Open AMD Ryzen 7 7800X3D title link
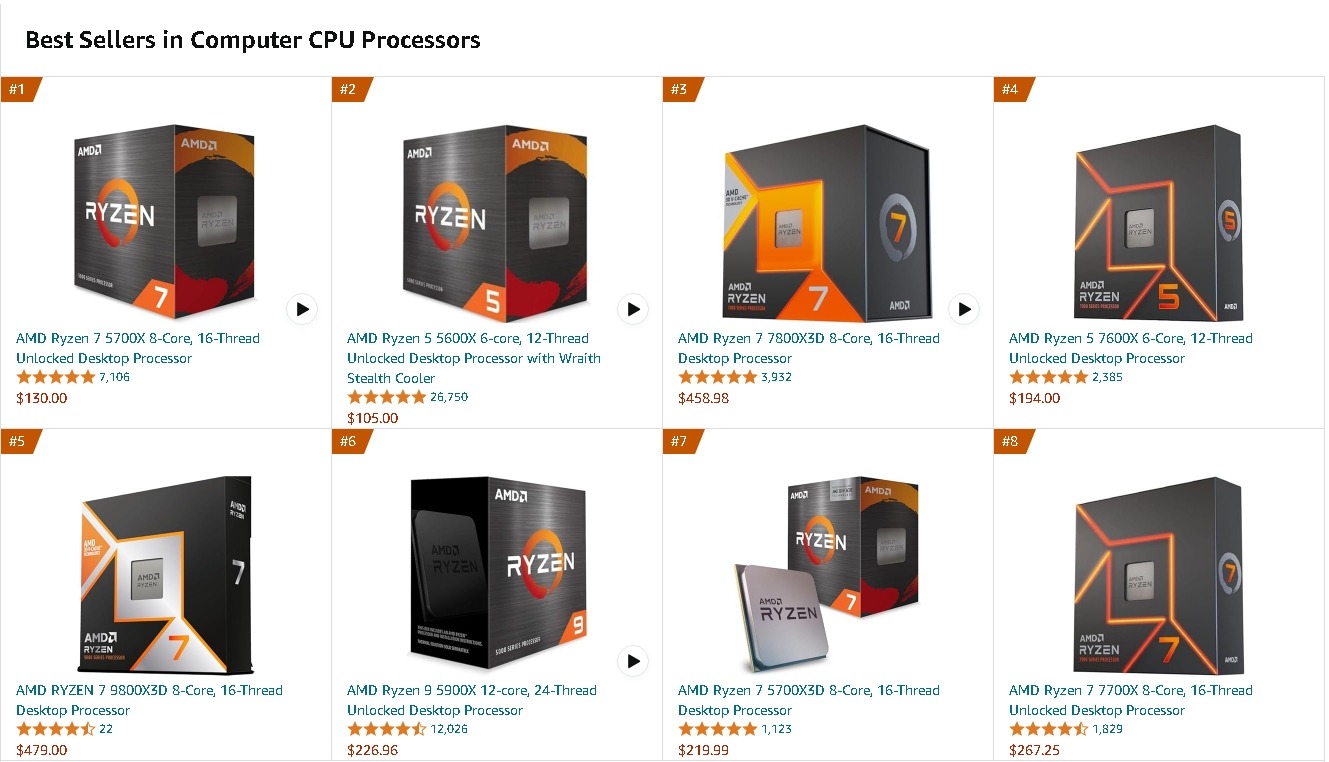 coord(808,348)
